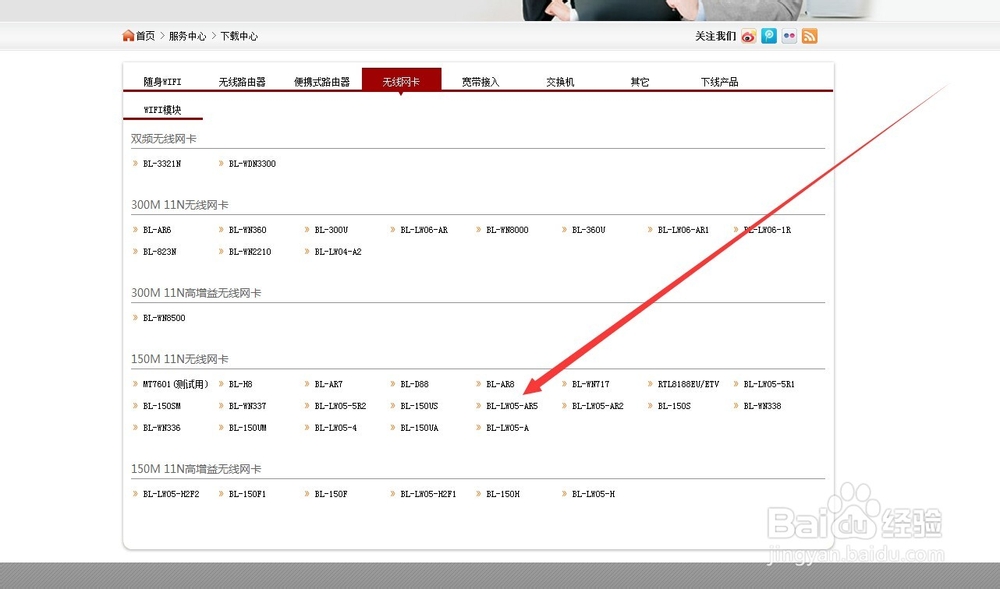Open the BL-LW05-5R2 product link
This screenshot has height=589, width=1000.
coord(341,406)
